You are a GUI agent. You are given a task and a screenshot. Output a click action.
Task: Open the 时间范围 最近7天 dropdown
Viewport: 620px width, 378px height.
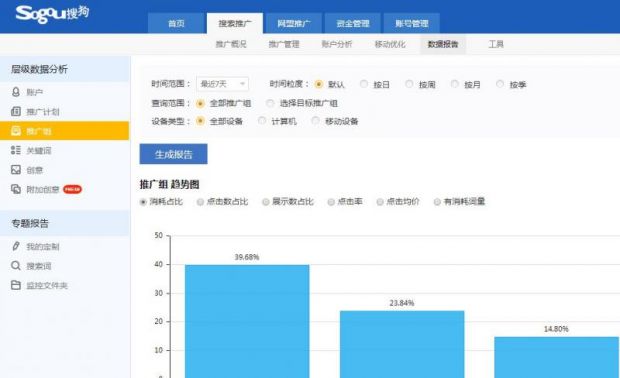coord(223,84)
